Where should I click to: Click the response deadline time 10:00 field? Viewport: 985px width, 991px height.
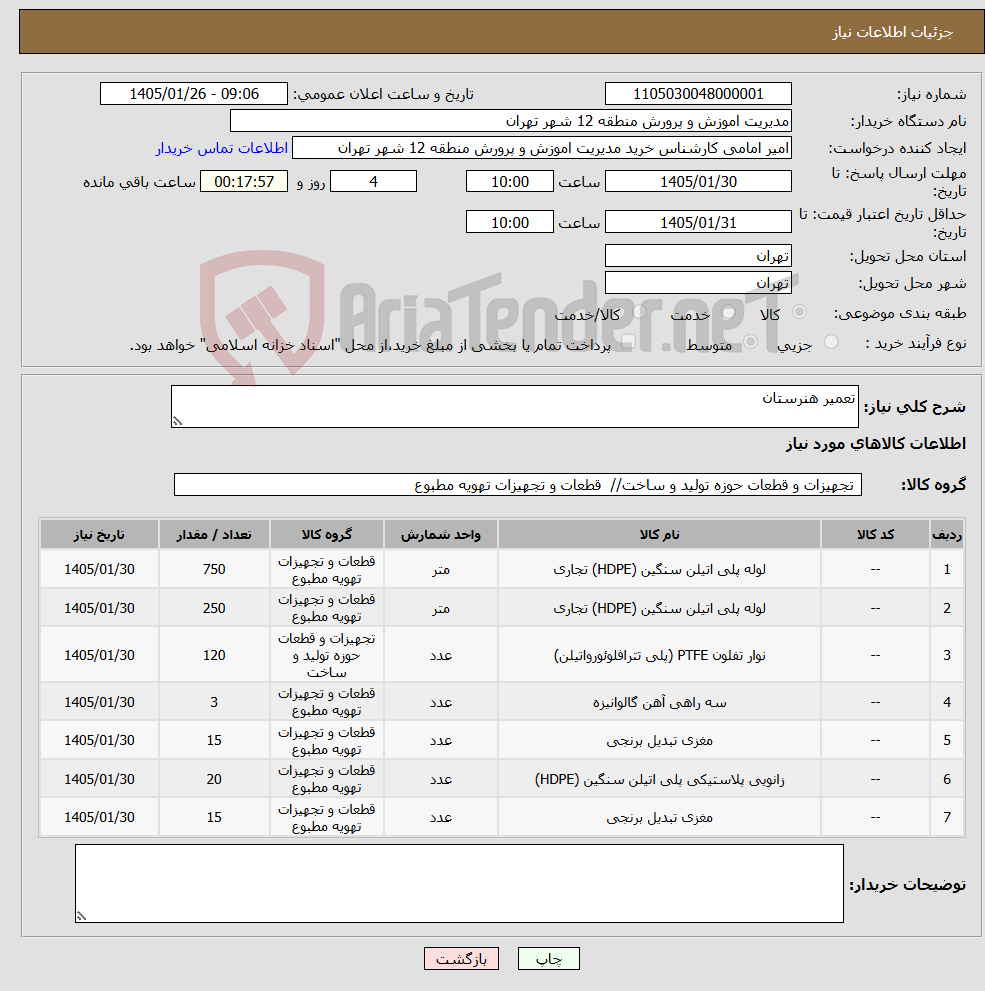510,181
